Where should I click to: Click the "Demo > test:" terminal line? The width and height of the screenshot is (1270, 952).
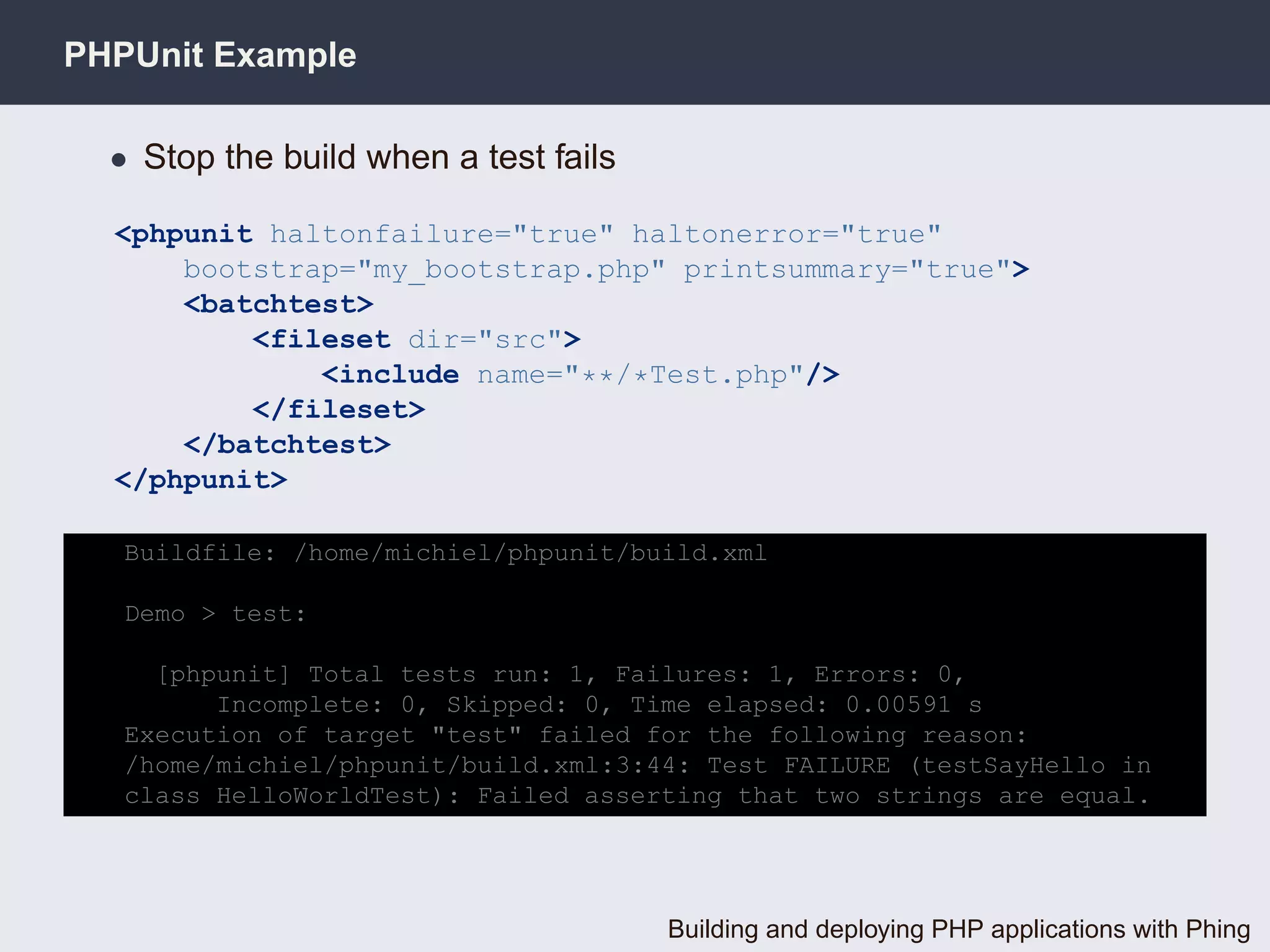pyautogui.click(x=215, y=614)
